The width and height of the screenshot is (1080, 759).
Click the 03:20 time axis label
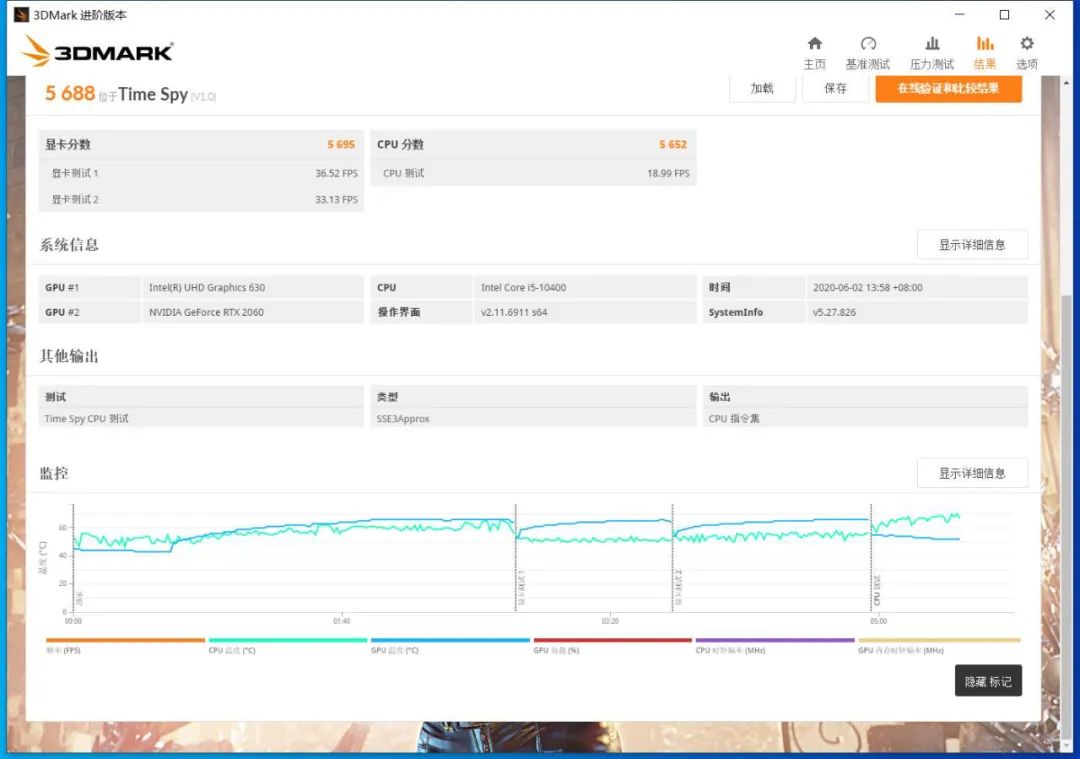(610, 621)
